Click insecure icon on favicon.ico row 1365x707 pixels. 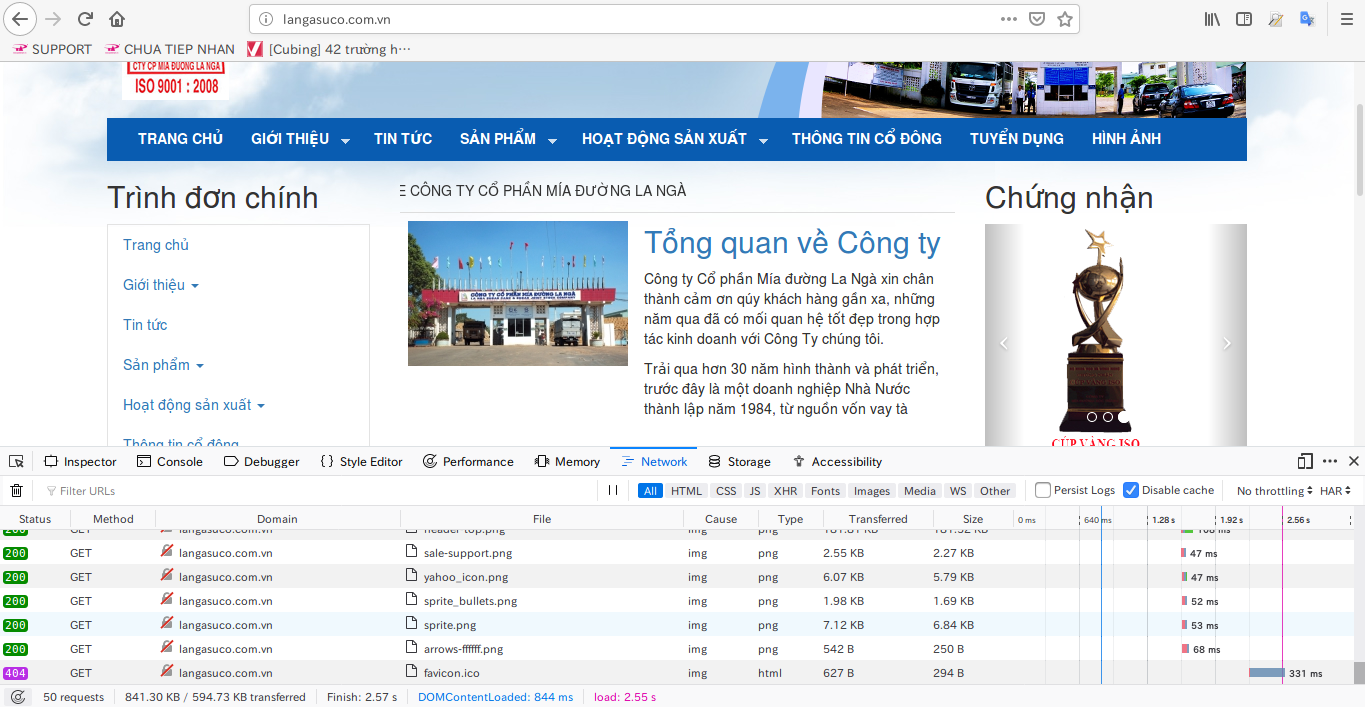point(167,672)
